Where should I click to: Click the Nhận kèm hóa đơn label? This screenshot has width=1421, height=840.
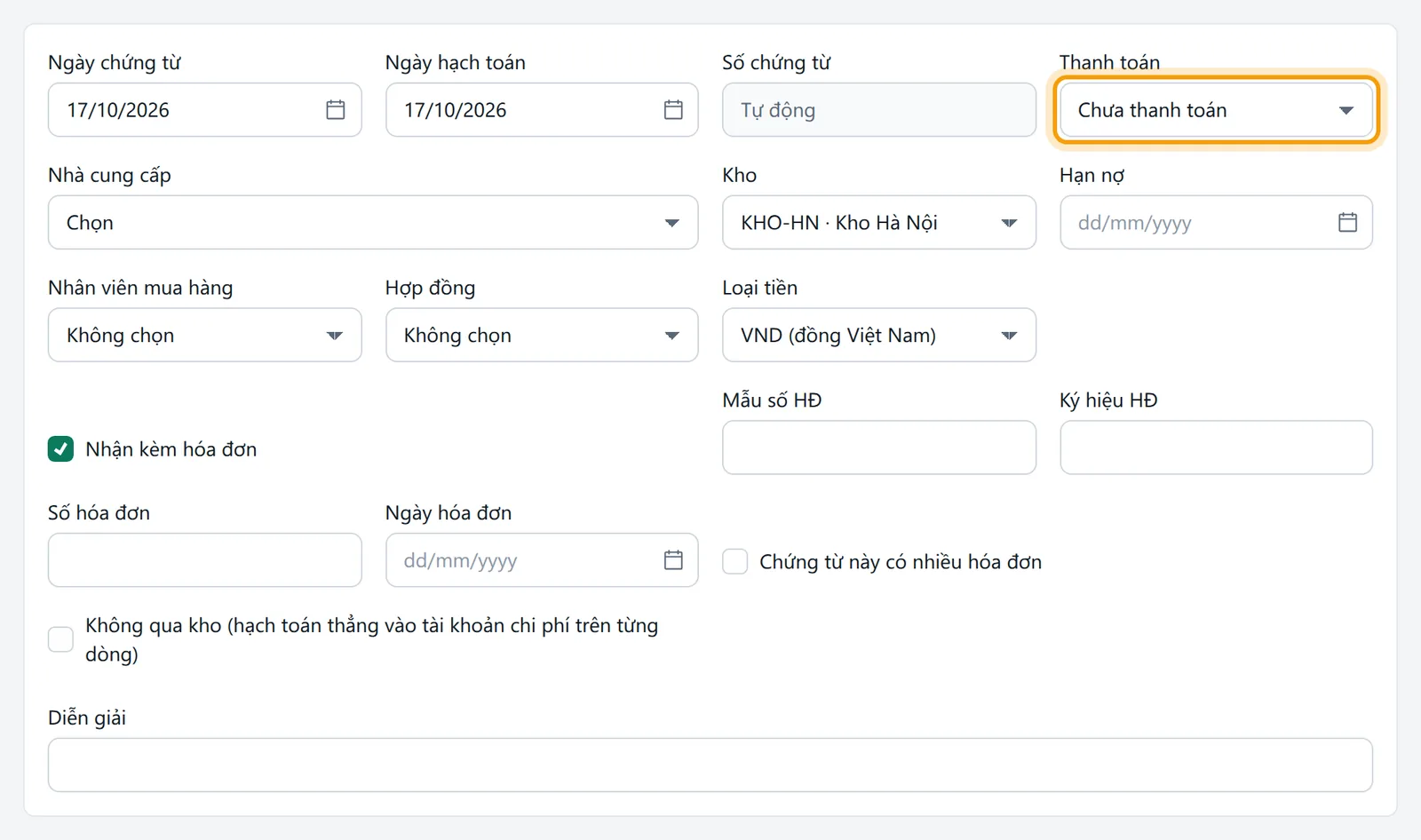point(171,449)
